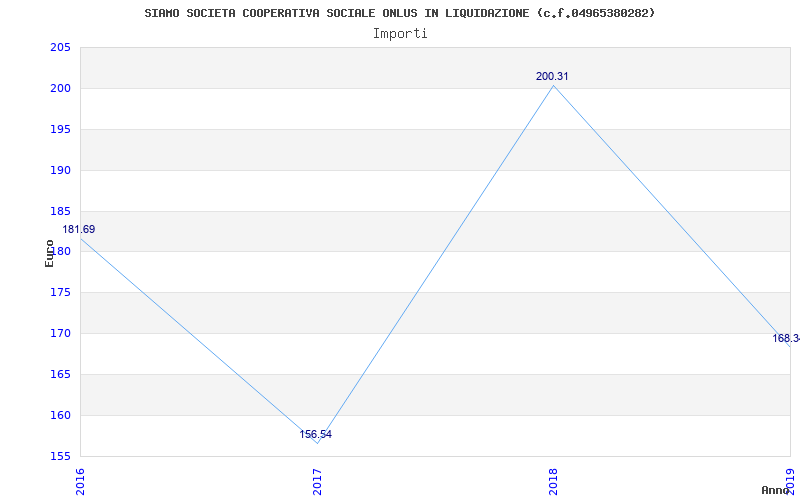Select the 2017 x-axis label
The image size is (800, 500).
(x=317, y=482)
